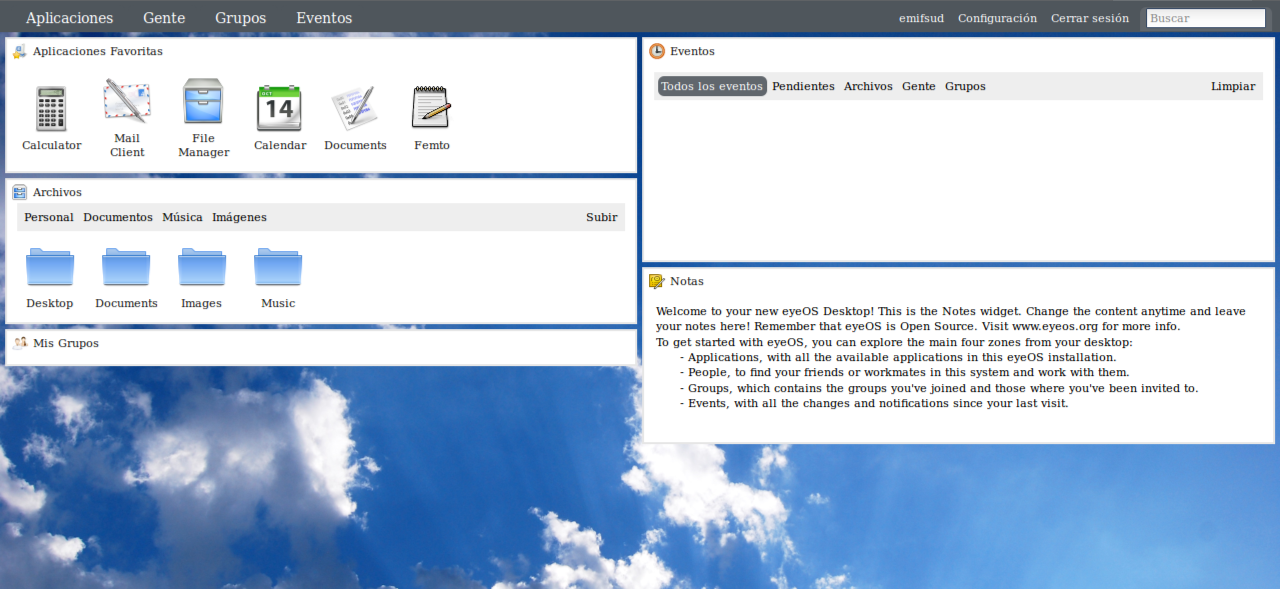Select the Personal files filter

49,217
